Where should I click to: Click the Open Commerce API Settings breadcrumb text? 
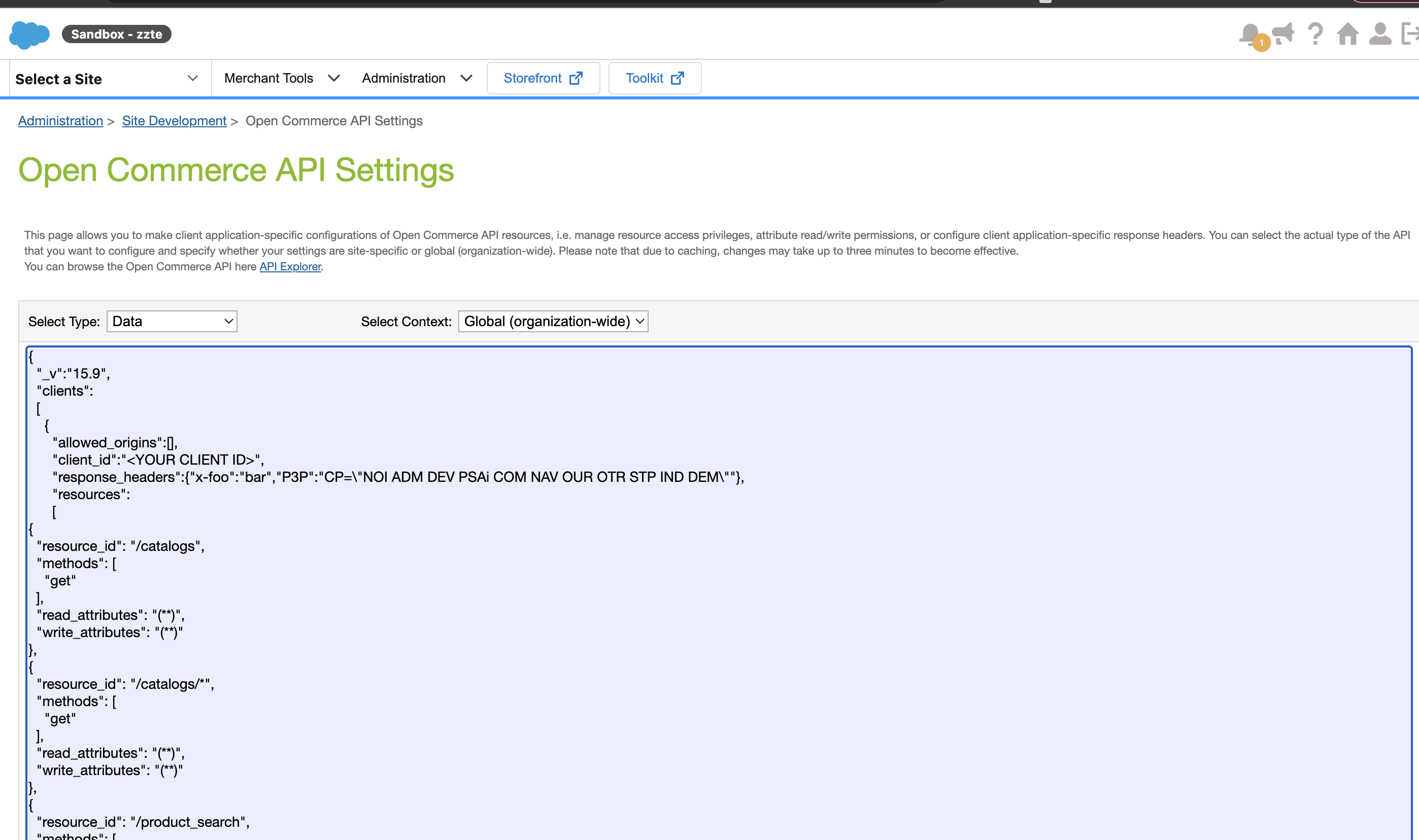tap(334, 121)
